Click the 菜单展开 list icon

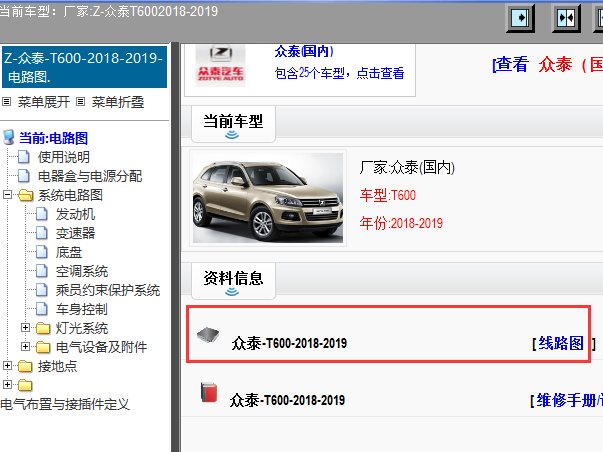pos(7,102)
